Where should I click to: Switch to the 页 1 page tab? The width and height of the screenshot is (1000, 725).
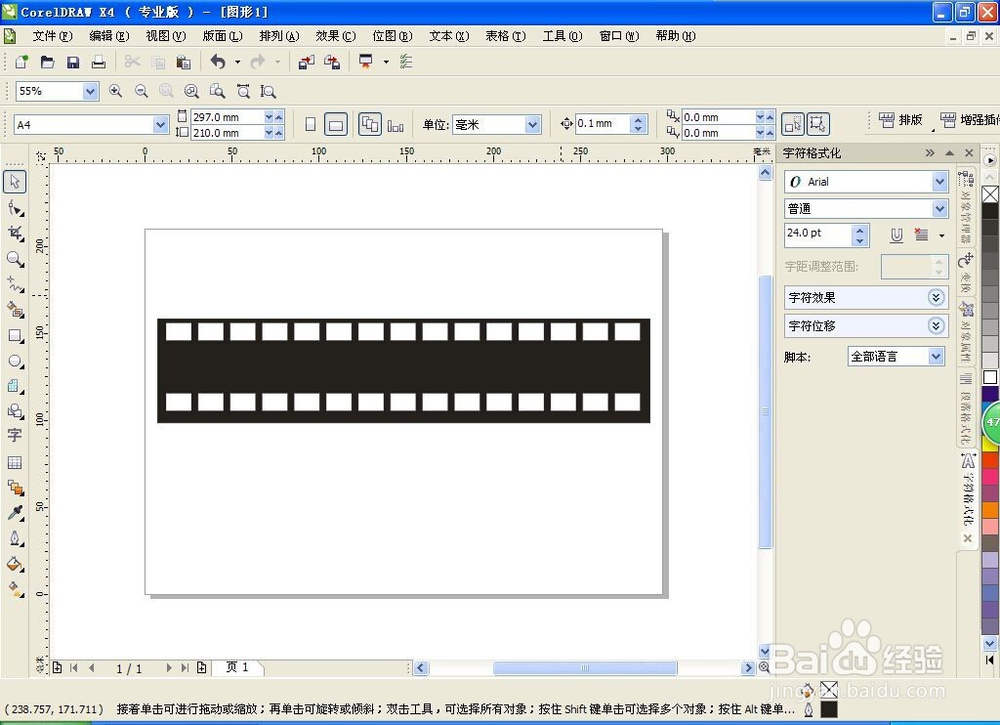click(237, 667)
